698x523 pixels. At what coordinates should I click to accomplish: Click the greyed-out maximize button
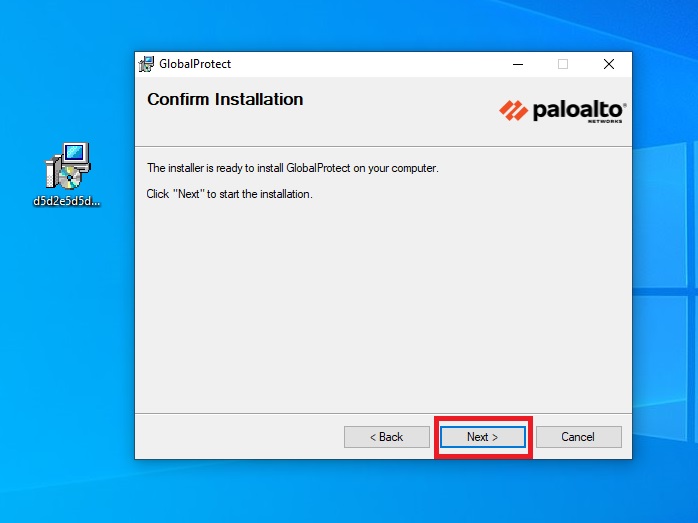click(x=563, y=64)
